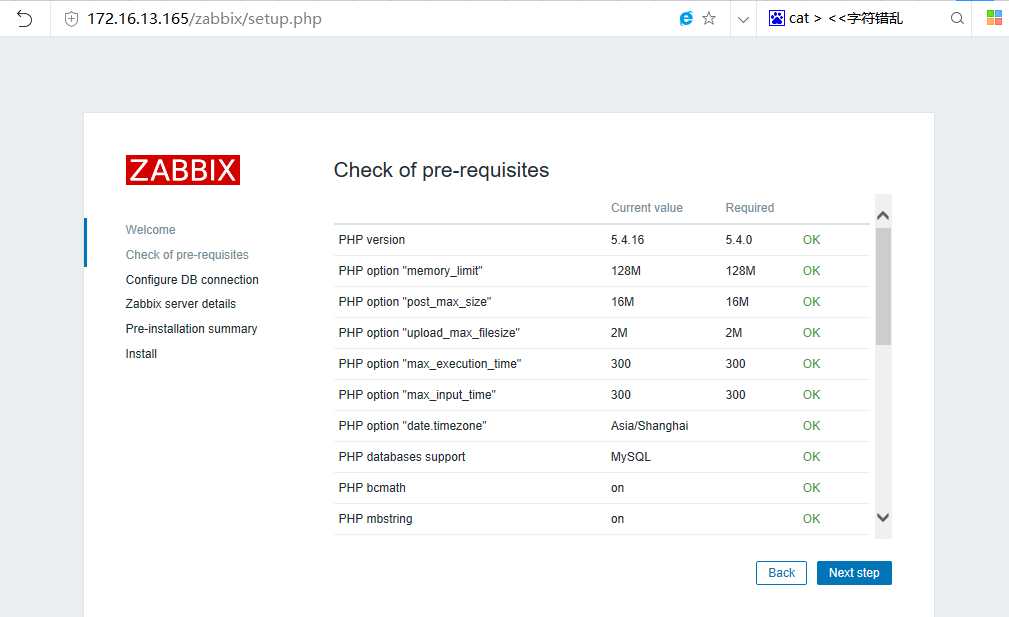1009x617 pixels.
Task: Click the Back button
Action: point(781,573)
